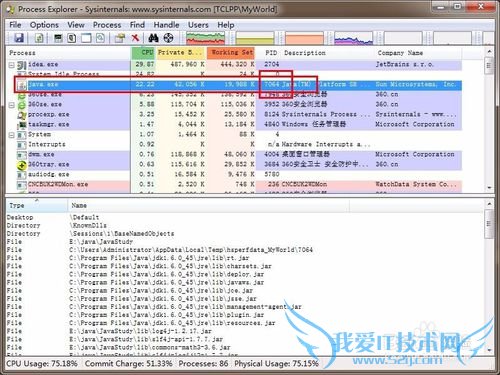Open the blue I/O history graph
Viewport: 500px width, 375px height.
pos(353,38)
